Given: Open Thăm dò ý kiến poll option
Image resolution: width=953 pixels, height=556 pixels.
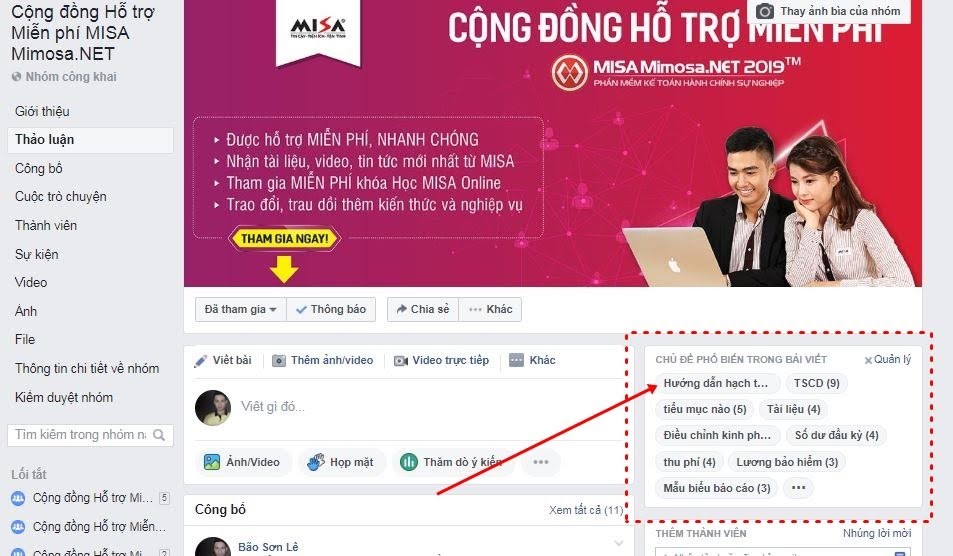Looking at the screenshot, I should (453, 462).
